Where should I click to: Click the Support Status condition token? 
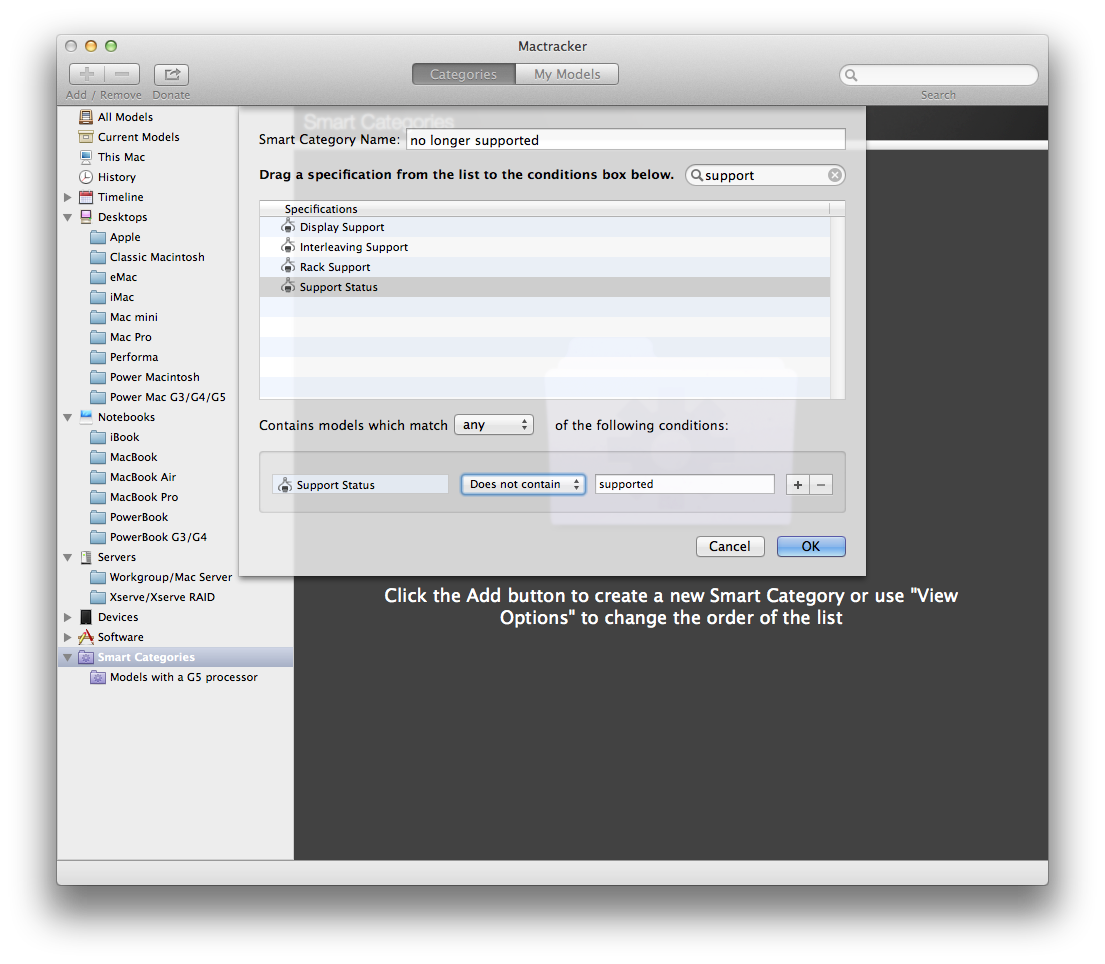point(360,485)
